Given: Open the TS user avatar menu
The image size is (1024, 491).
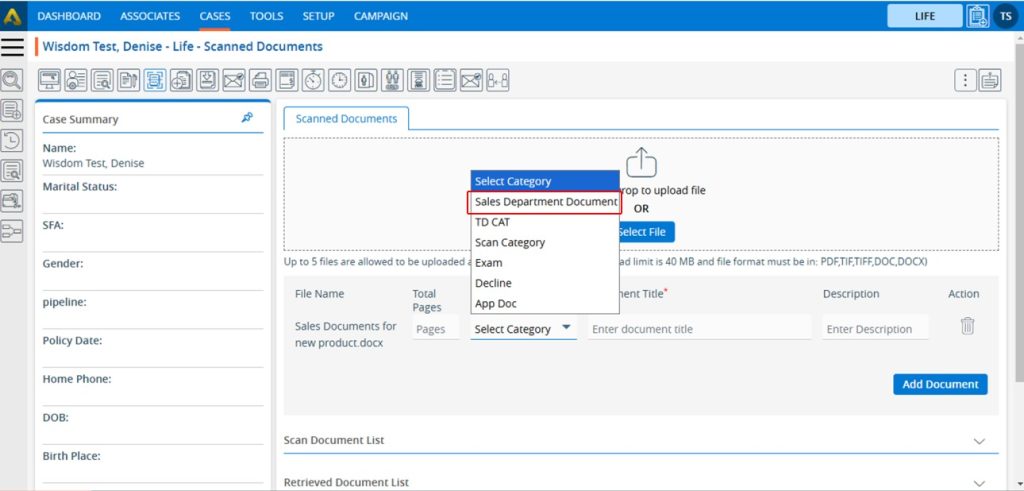Looking at the screenshot, I should [1004, 16].
